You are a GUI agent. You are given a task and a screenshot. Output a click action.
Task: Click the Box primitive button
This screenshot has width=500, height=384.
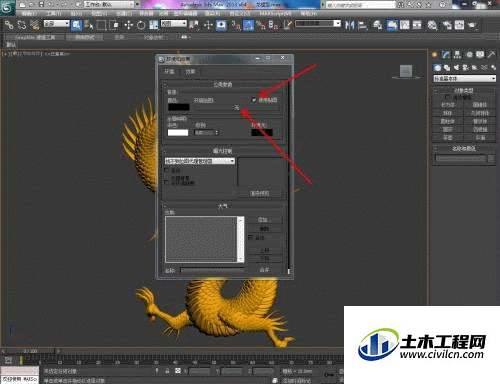(x=448, y=105)
